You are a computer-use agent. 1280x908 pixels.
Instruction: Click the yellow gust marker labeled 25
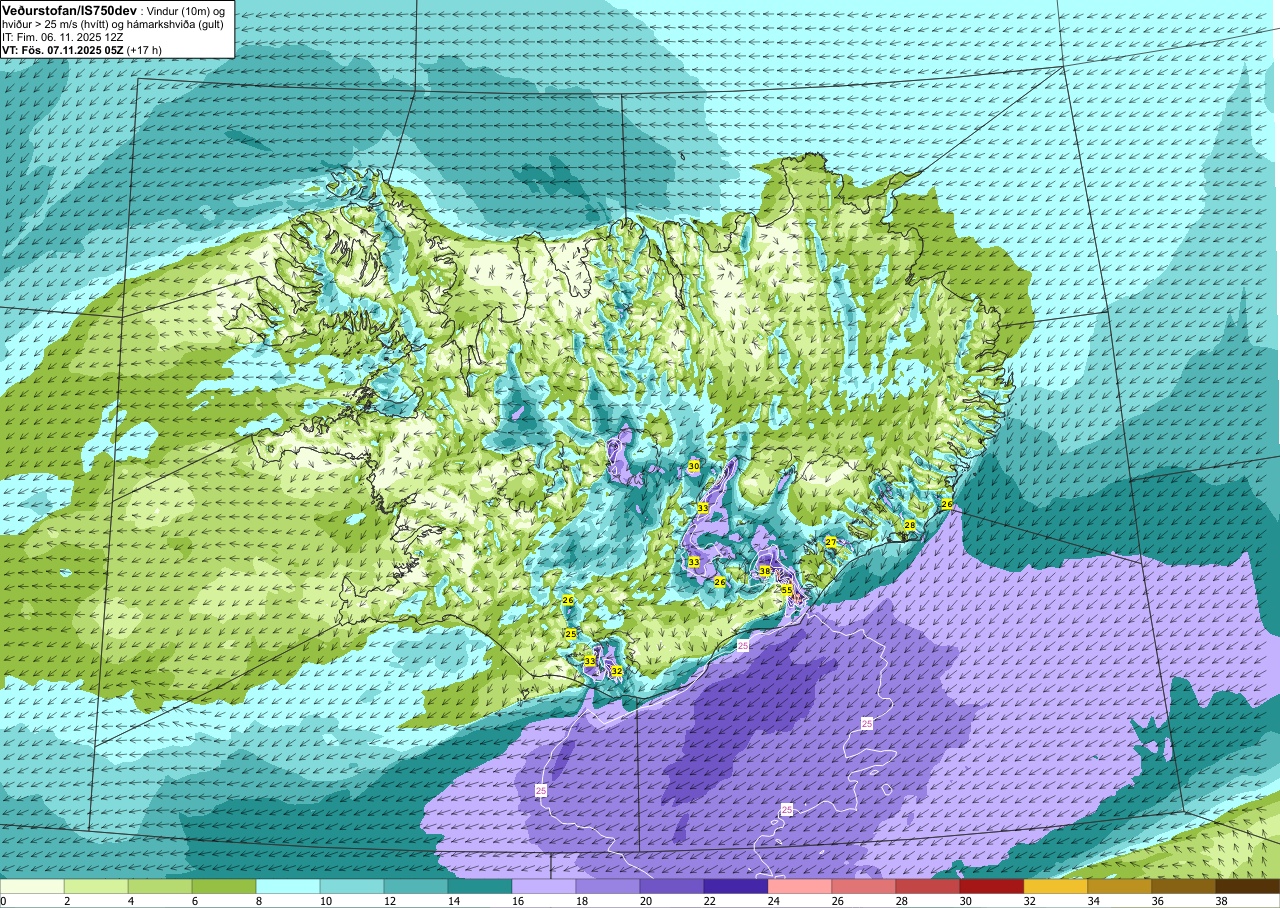(x=571, y=634)
